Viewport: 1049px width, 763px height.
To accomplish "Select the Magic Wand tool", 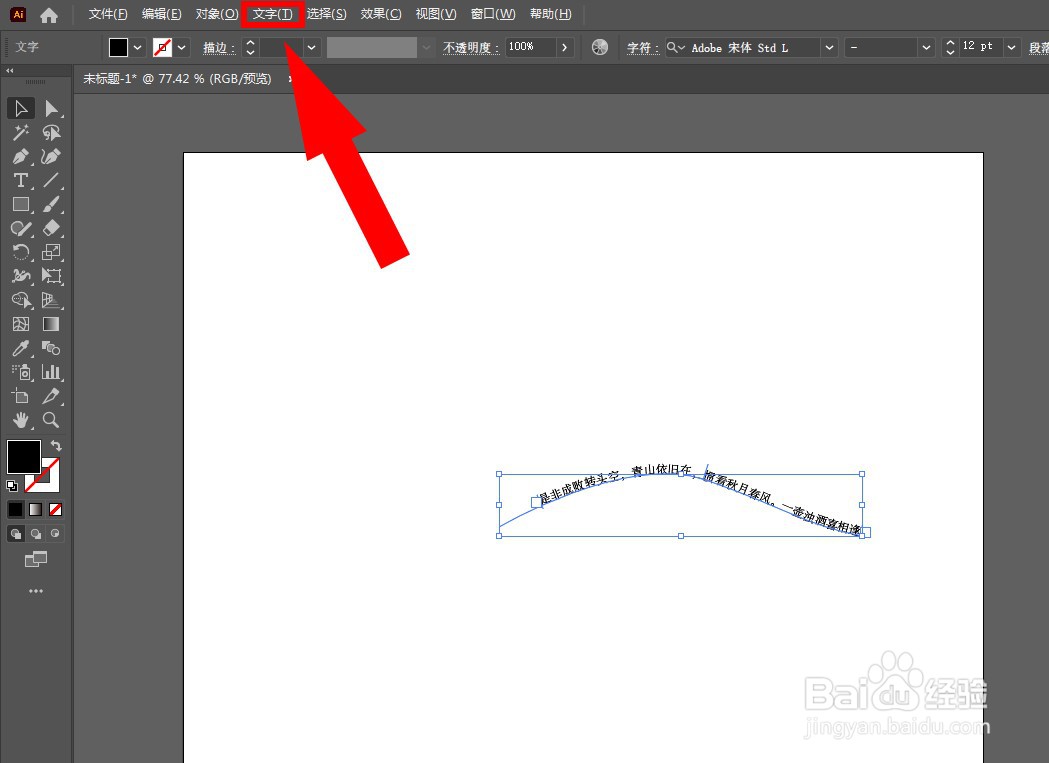I will point(21,133).
